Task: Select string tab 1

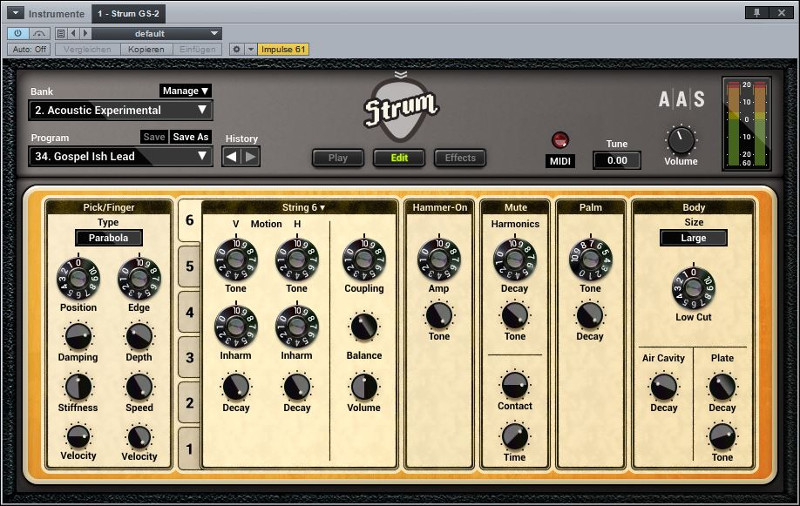Action: click(190, 448)
